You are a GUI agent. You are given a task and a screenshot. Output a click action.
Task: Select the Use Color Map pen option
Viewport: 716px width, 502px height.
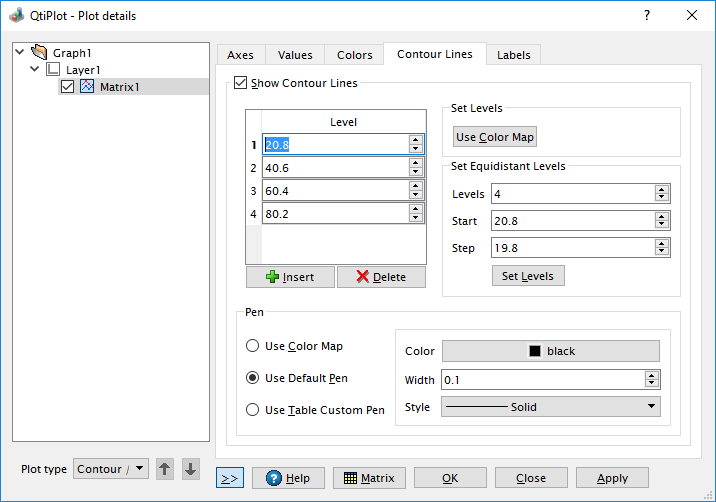253,346
